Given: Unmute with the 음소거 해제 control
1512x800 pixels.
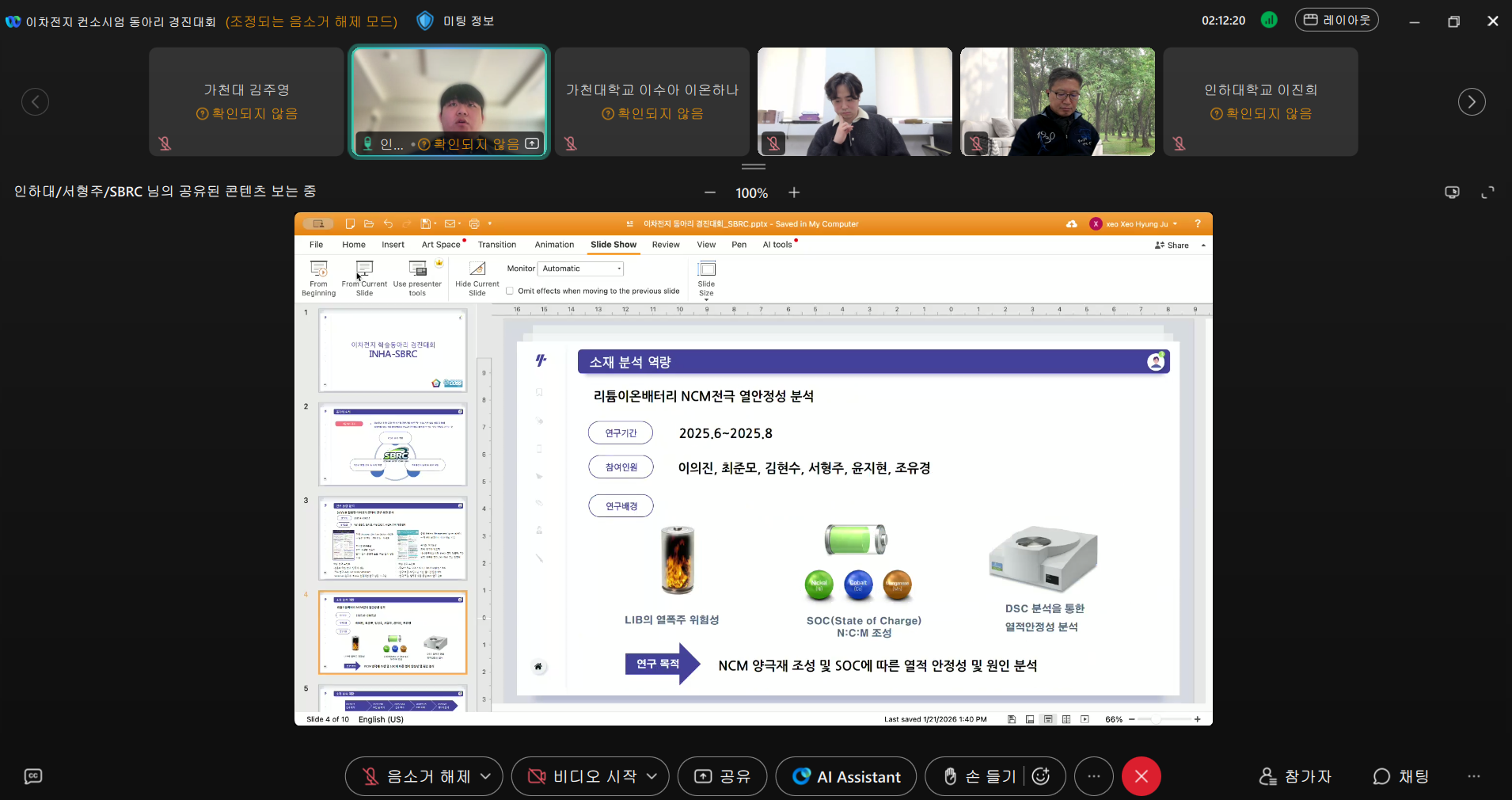Looking at the screenshot, I should tap(416, 776).
